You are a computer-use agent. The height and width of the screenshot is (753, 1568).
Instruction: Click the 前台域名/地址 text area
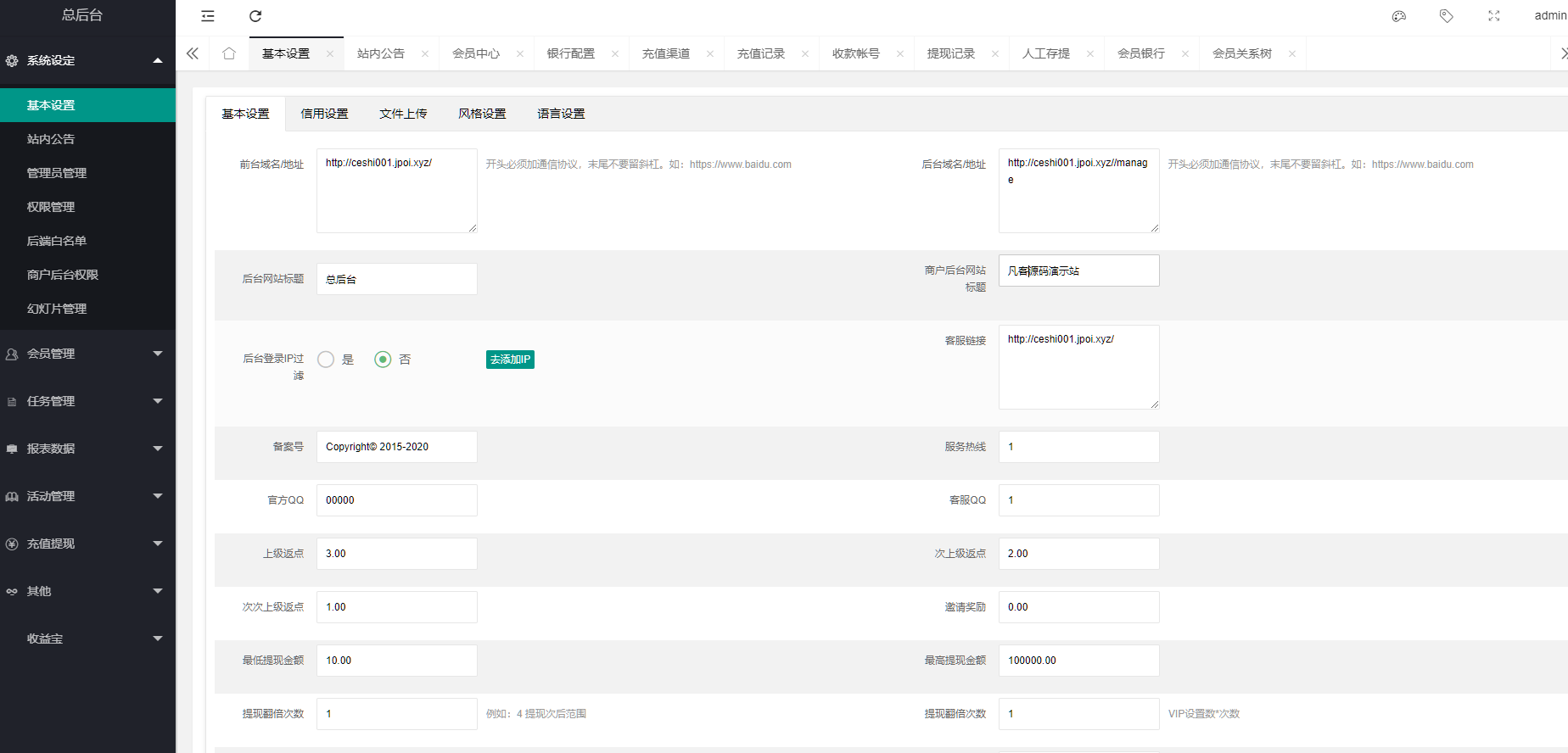click(397, 191)
